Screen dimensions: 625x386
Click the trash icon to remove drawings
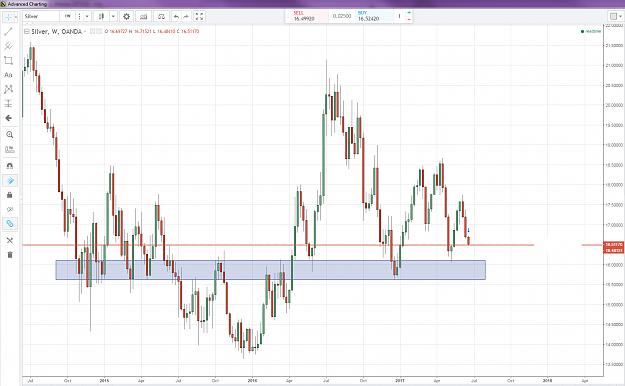10,254
